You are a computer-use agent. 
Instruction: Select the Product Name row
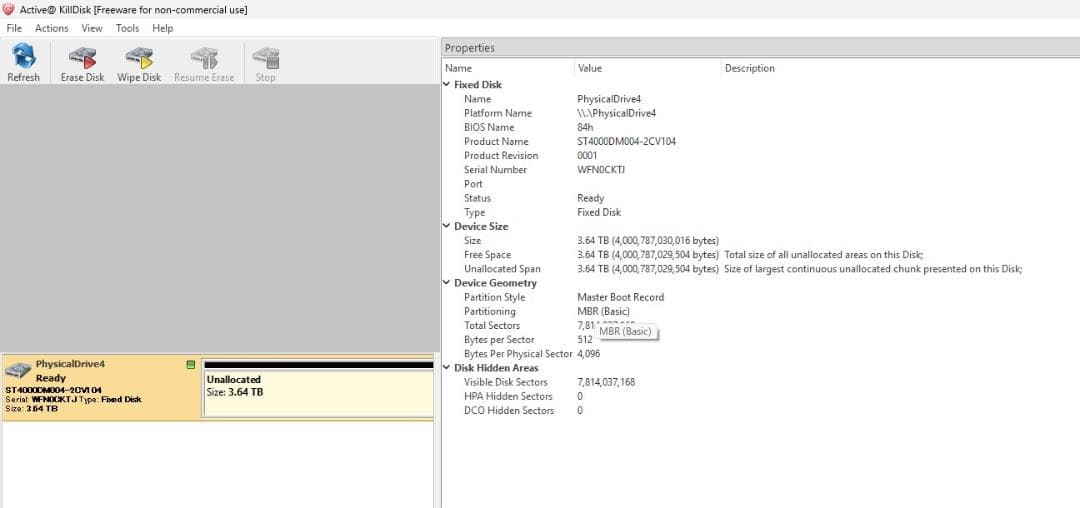tap(760, 142)
